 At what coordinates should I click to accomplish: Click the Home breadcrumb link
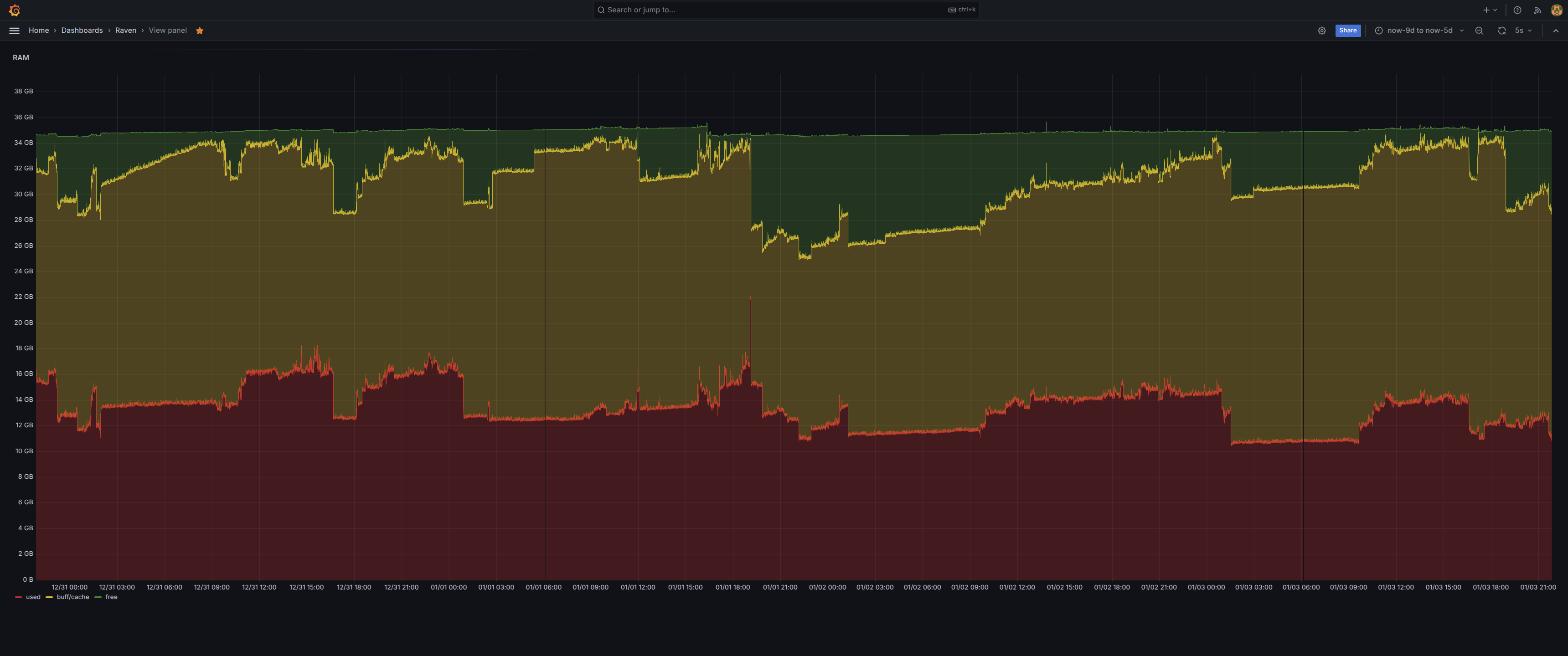[x=38, y=31]
